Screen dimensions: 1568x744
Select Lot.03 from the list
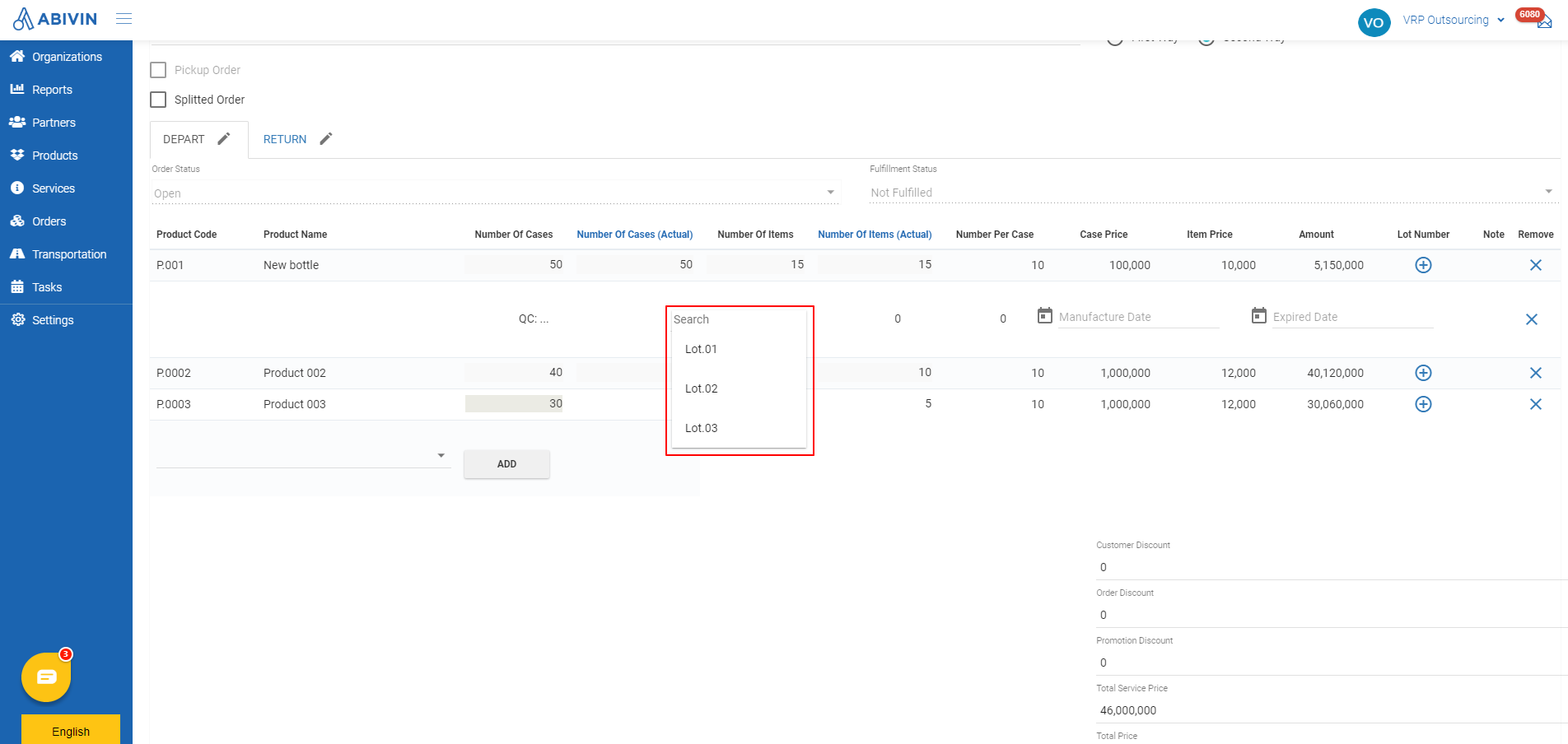pos(739,428)
